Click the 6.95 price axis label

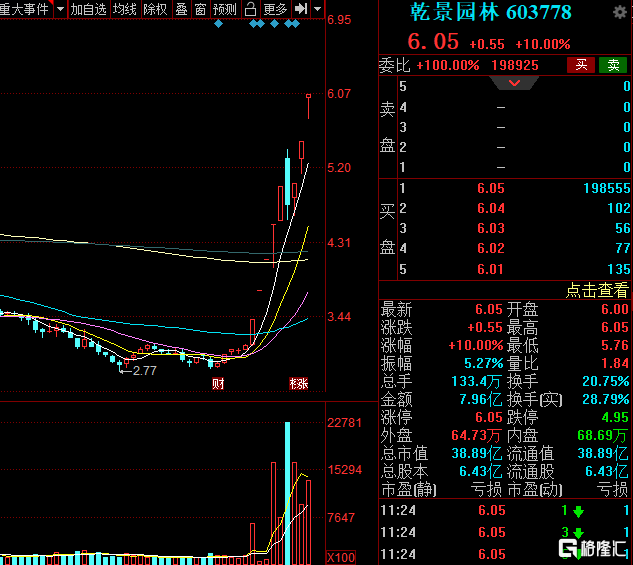tap(339, 20)
